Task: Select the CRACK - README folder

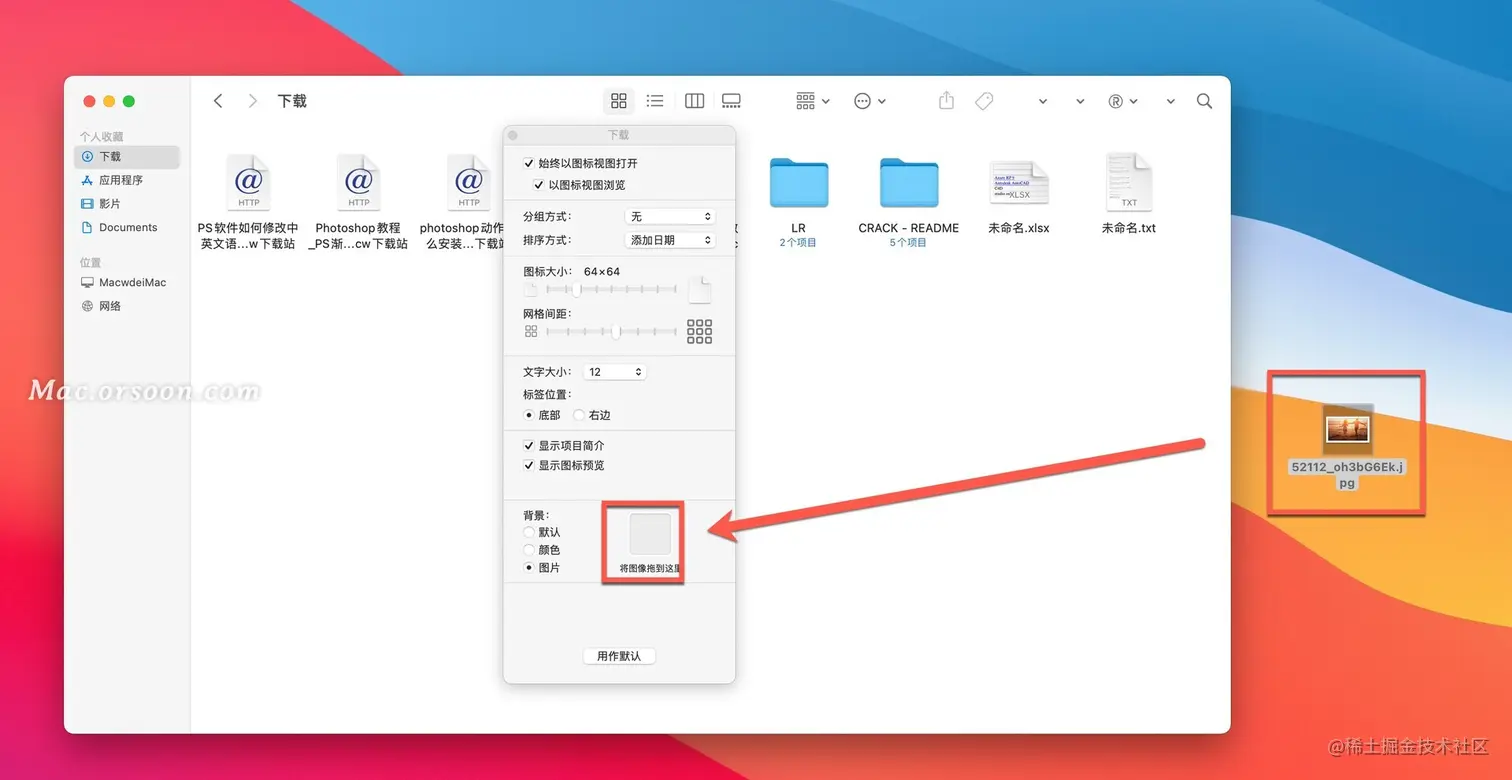Action: pos(908,185)
